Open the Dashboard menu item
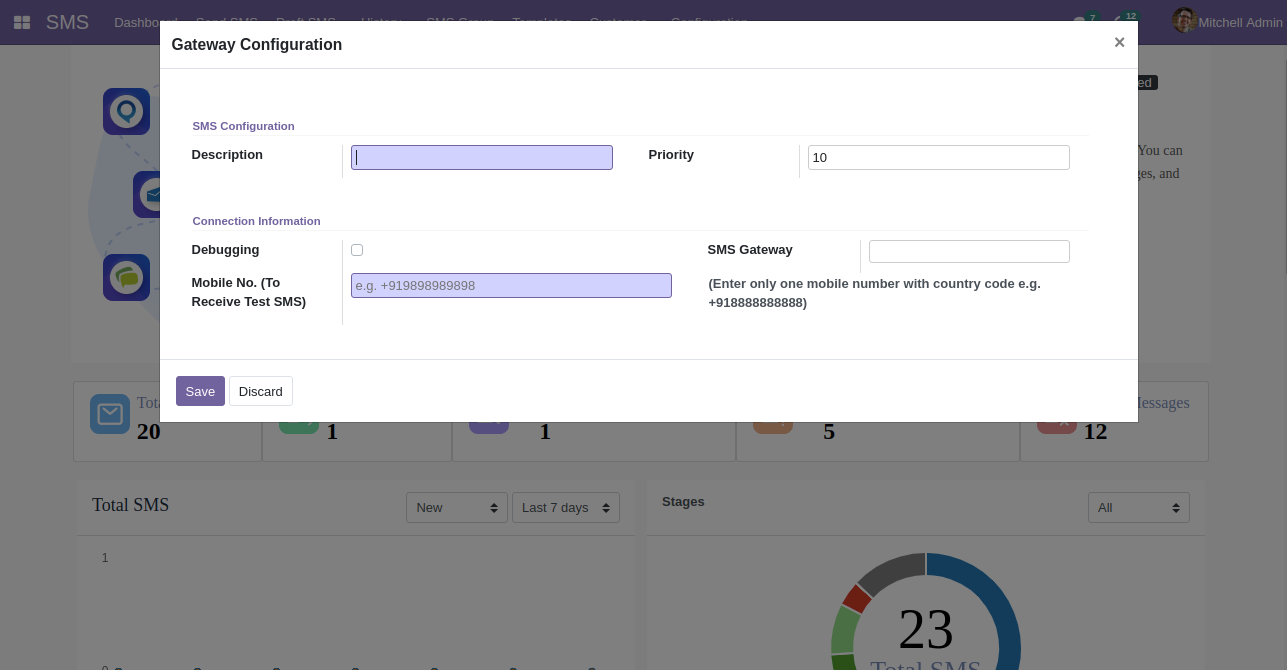This screenshot has height=670, width=1287. pyautogui.click(x=145, y=22)
